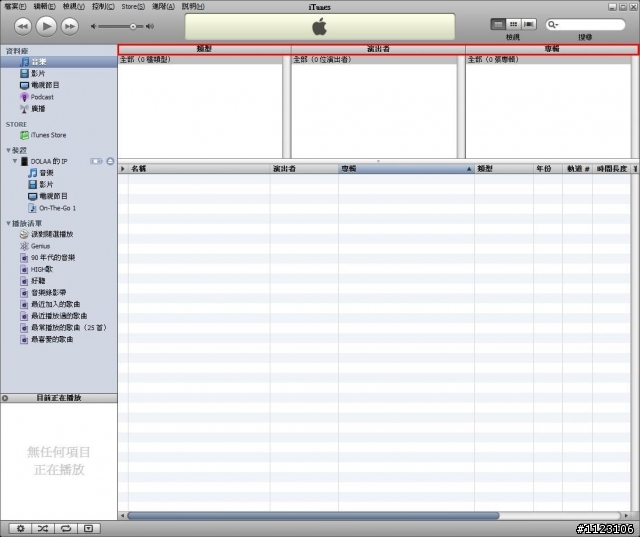Select 音樂 under the 資料庫 library
The width and height of the screenshot is (640, 537).
pos(59,62)
